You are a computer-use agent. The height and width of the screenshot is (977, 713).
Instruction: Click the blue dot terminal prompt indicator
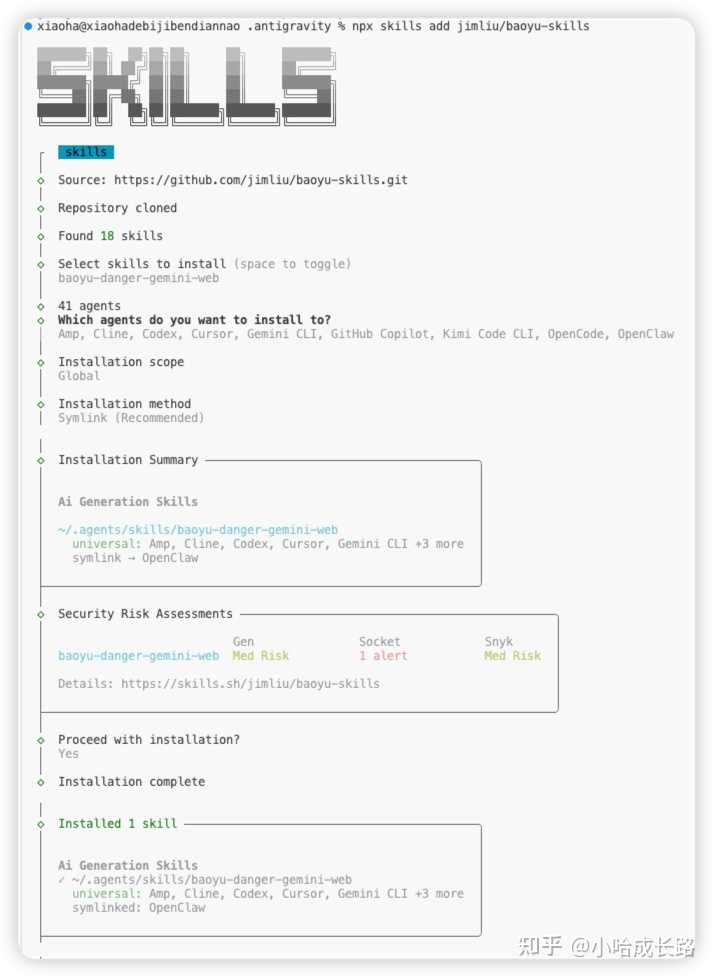(x=28, y=26)
